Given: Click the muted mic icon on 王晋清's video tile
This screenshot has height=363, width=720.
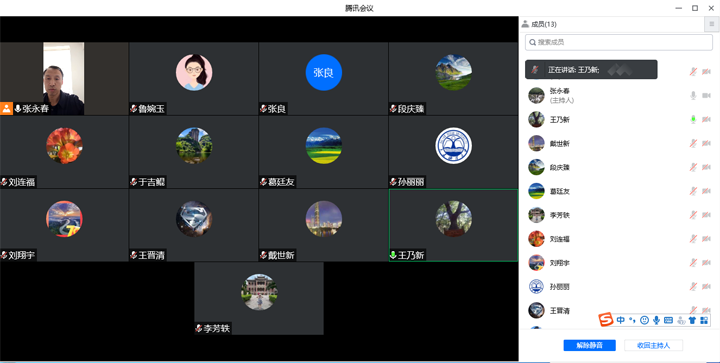Looking at the screenshot, I should point(134,255).
